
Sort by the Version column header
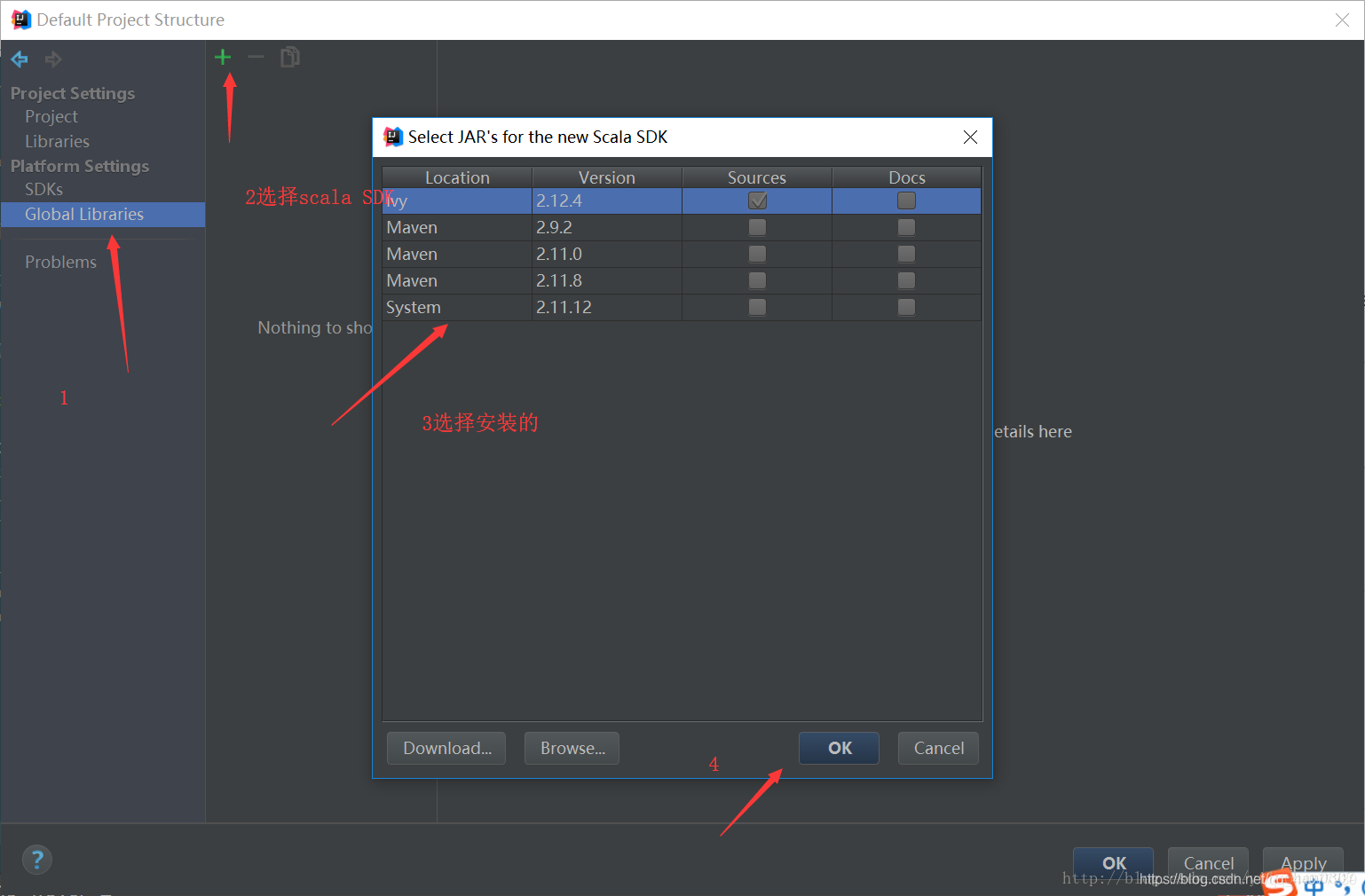[x=607, y=177]
